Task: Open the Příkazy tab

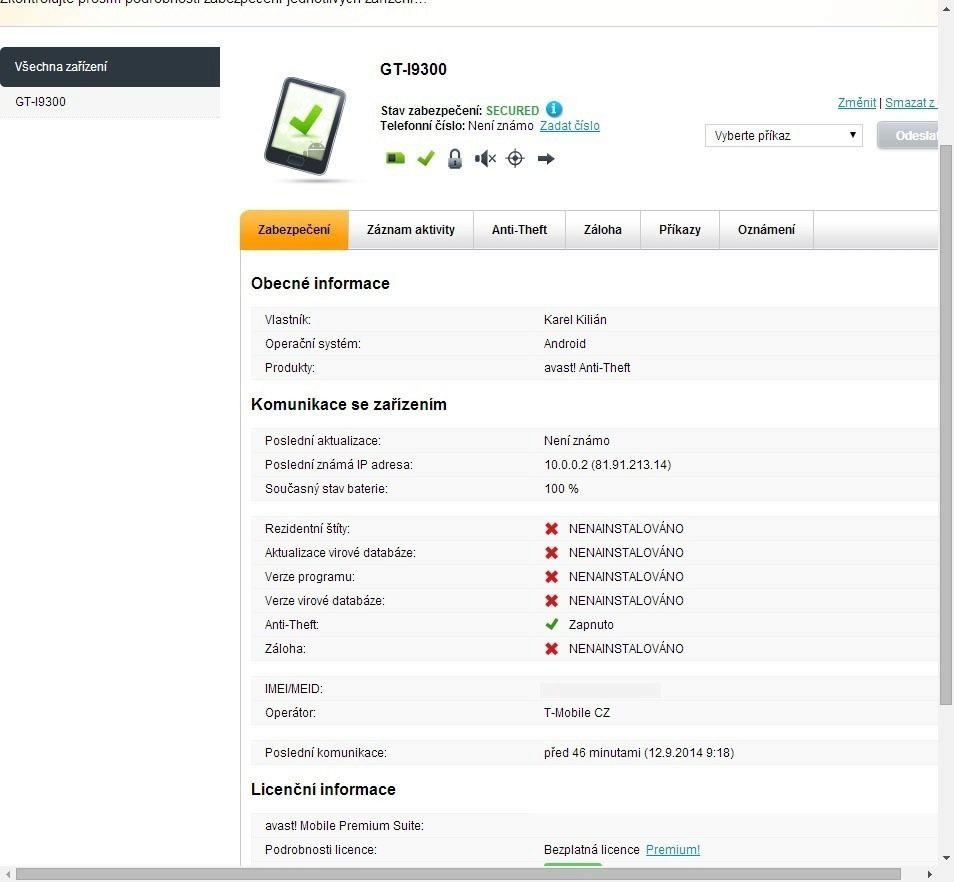Action: (680, 230)
